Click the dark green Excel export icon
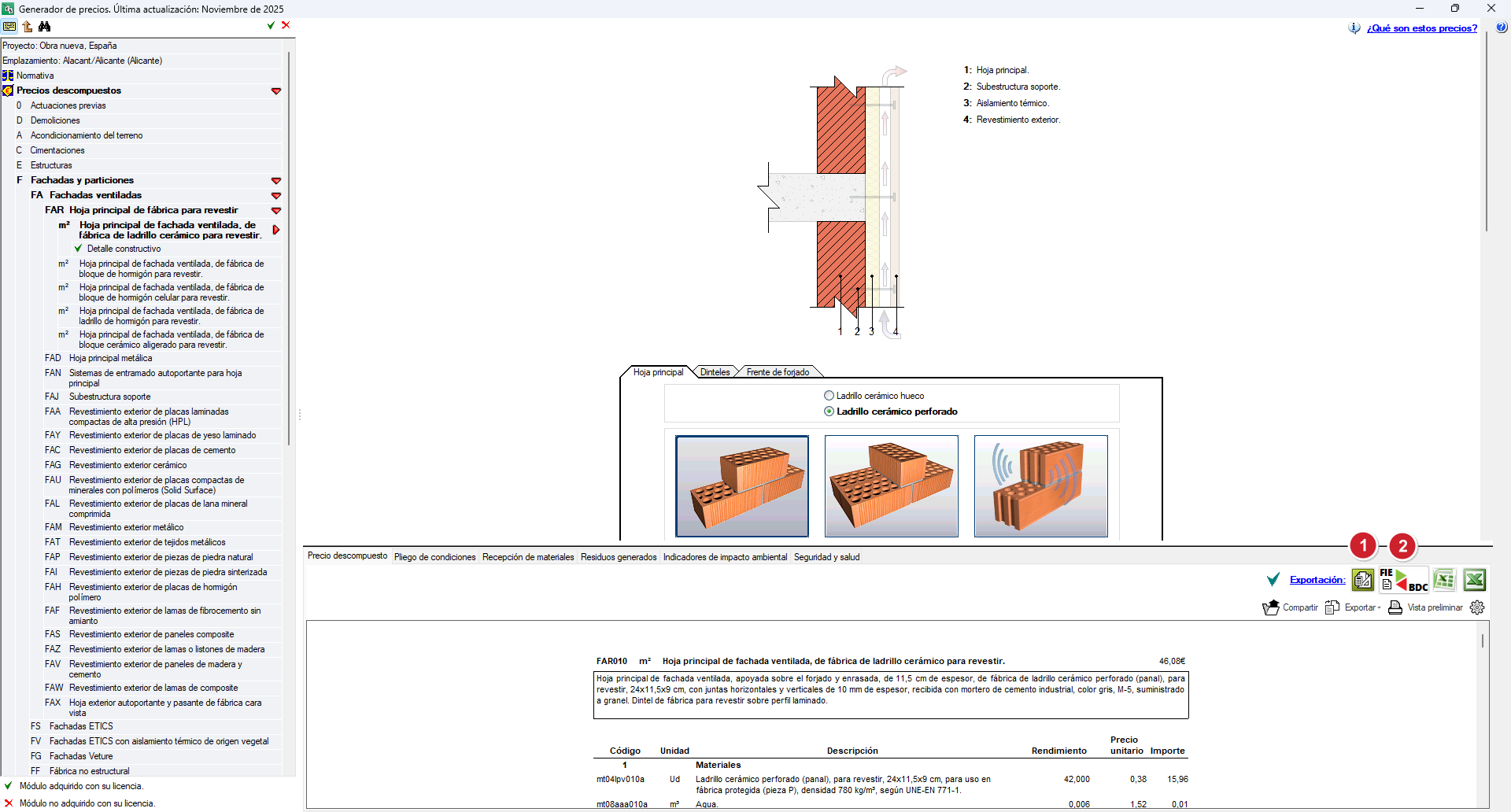The image size is (1511, 812). 1474,580
